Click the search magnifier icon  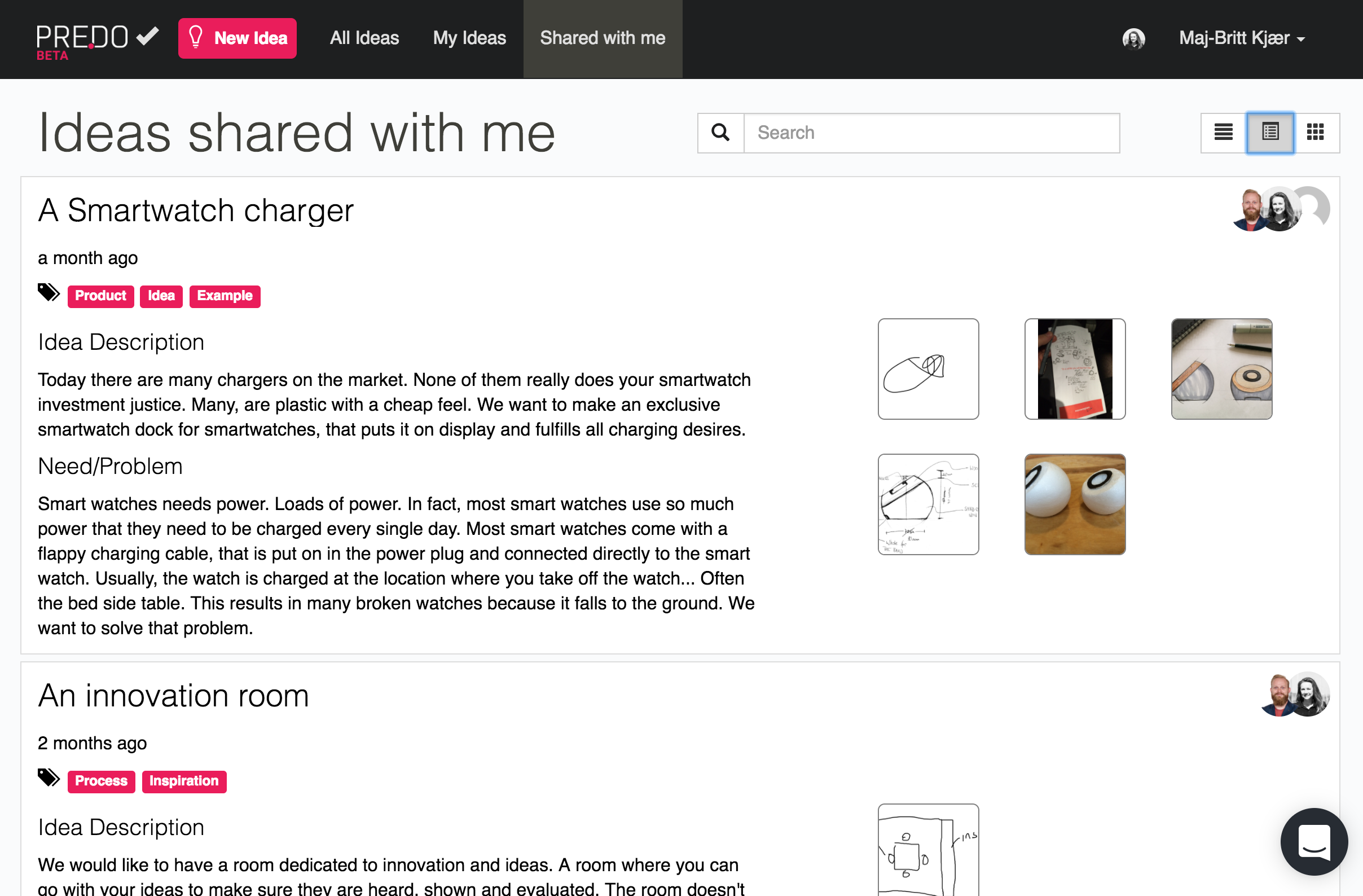[x=720, y=133]
